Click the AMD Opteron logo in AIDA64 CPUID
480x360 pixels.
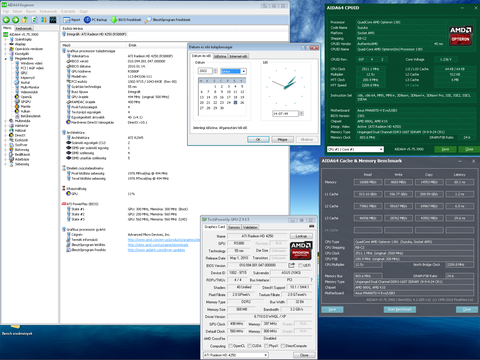click(461, 35)
